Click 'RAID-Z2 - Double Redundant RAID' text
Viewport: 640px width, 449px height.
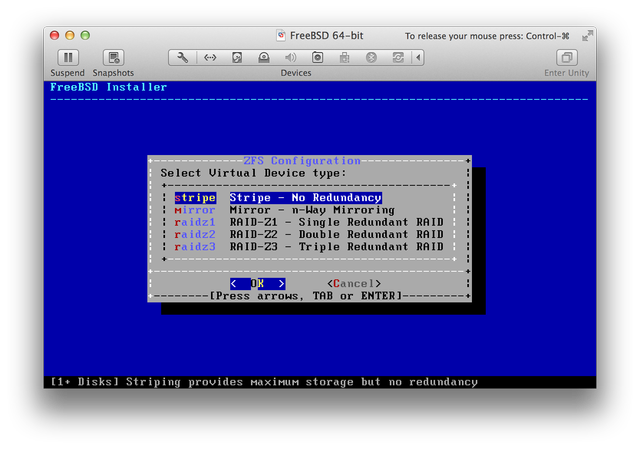336,235
